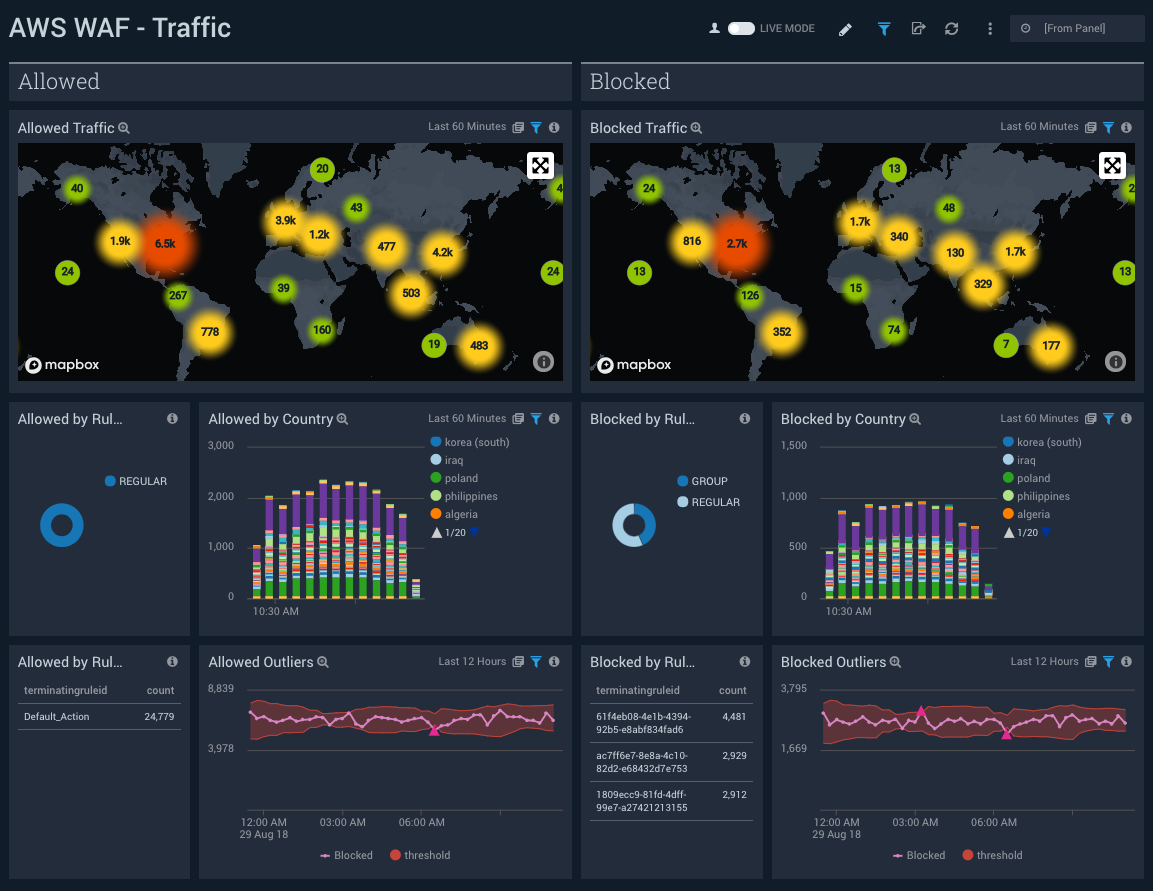Open the three-dot more options menu

(x=990, y=29)
